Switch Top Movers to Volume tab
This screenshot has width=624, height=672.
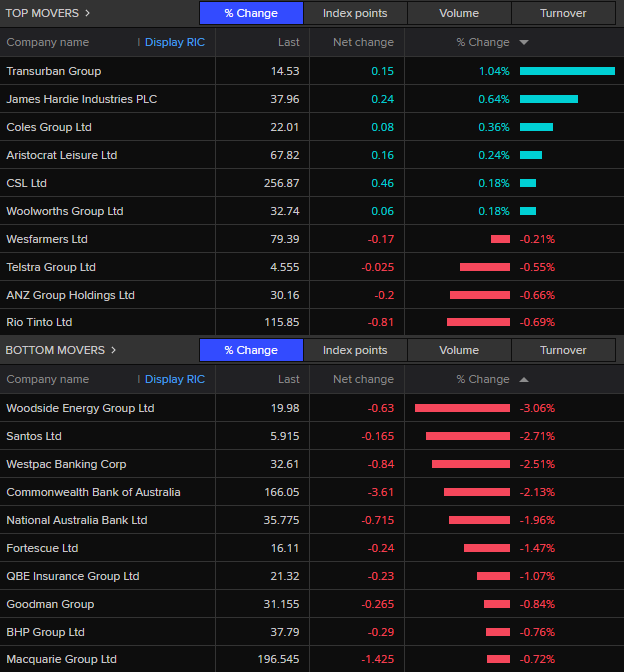[x=459, y=13]
